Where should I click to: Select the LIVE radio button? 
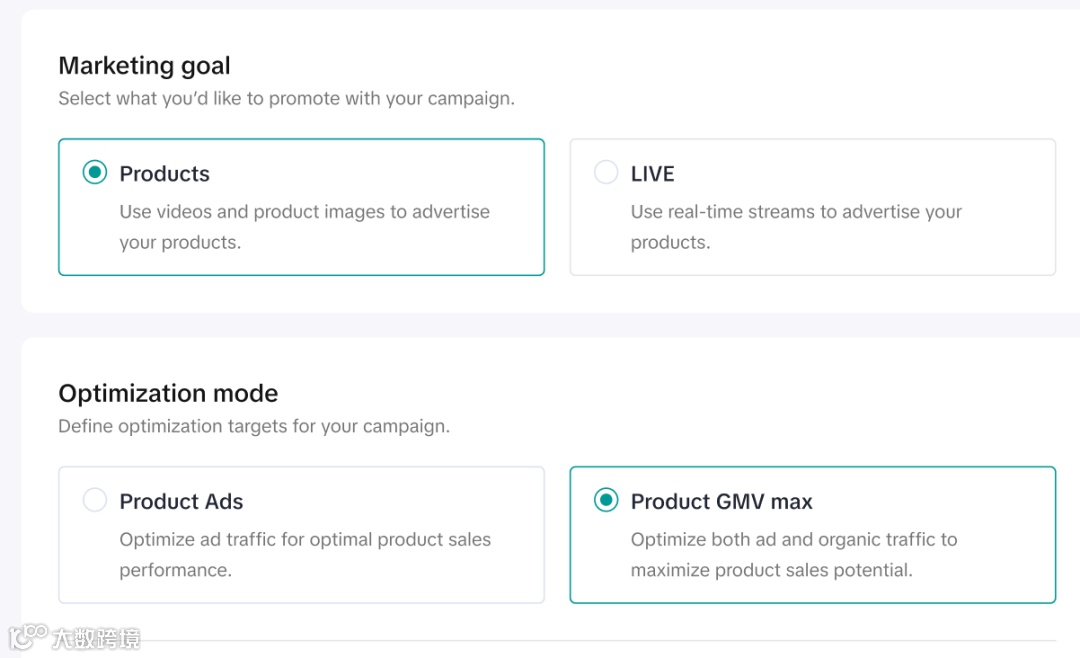(x=606, y=173)
